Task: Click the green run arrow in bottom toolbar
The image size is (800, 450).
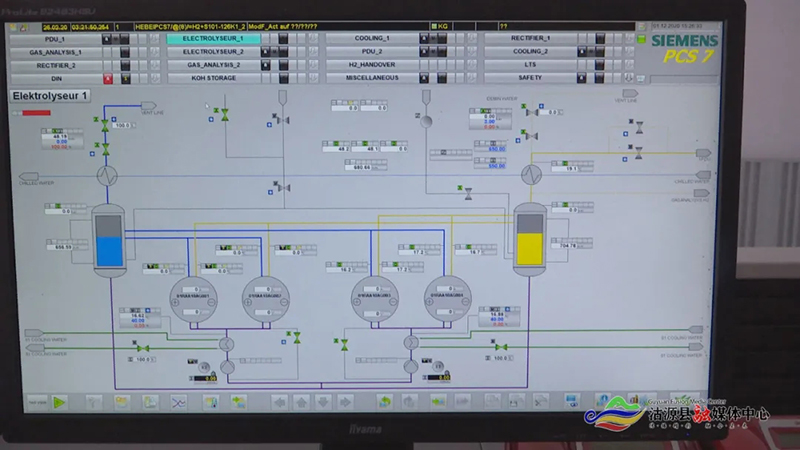Action: point(58,402)
